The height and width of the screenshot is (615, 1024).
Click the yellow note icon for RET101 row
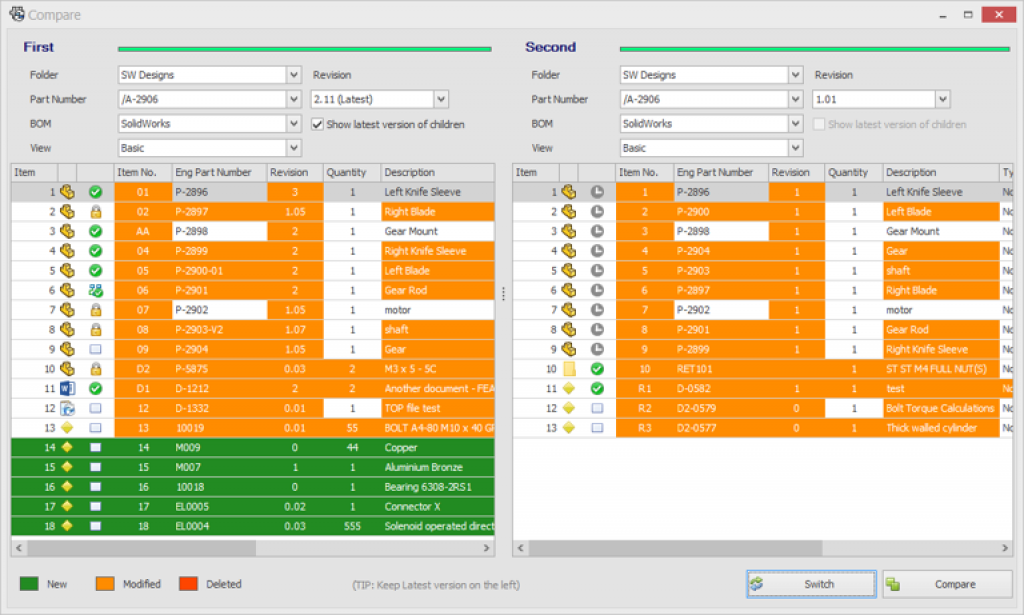568,369
